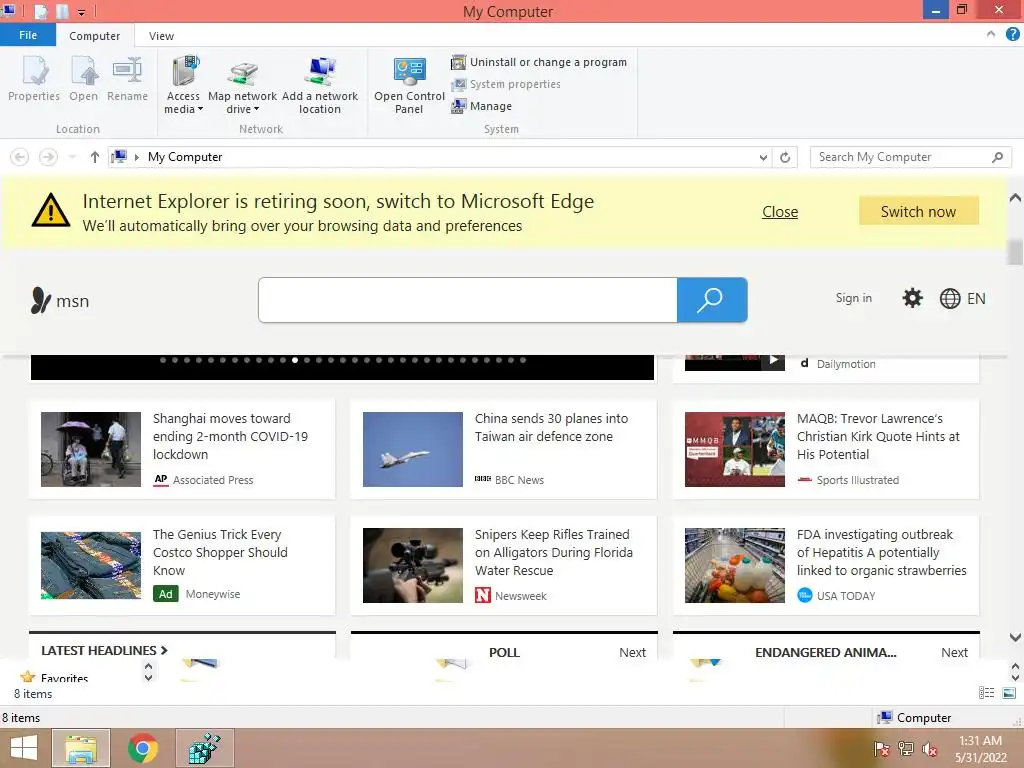Click Uninstall or change a program
1024x768 pixels.
pyautogui.click(x=539, y=62)
